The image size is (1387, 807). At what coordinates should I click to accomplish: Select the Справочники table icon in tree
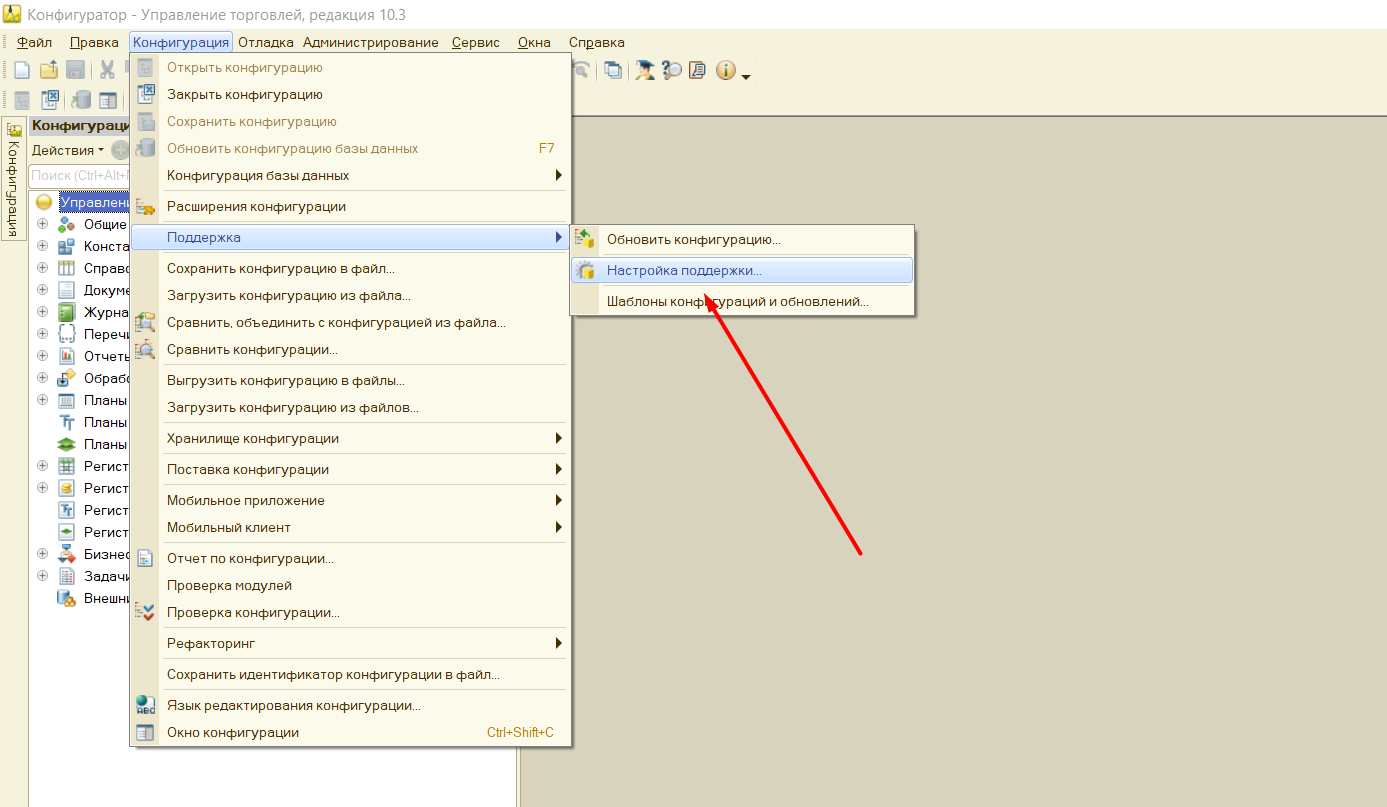pos(67,268)
